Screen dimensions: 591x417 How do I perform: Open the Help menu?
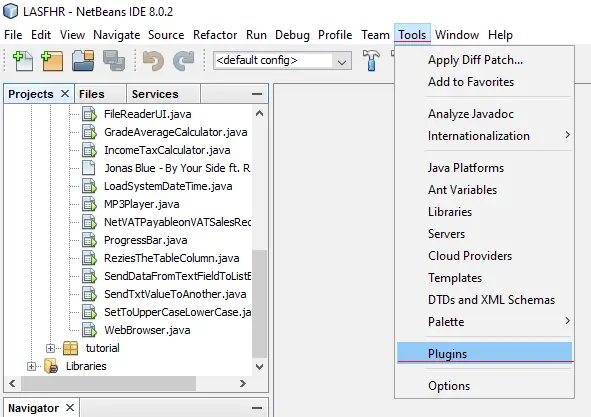point(500,35)
